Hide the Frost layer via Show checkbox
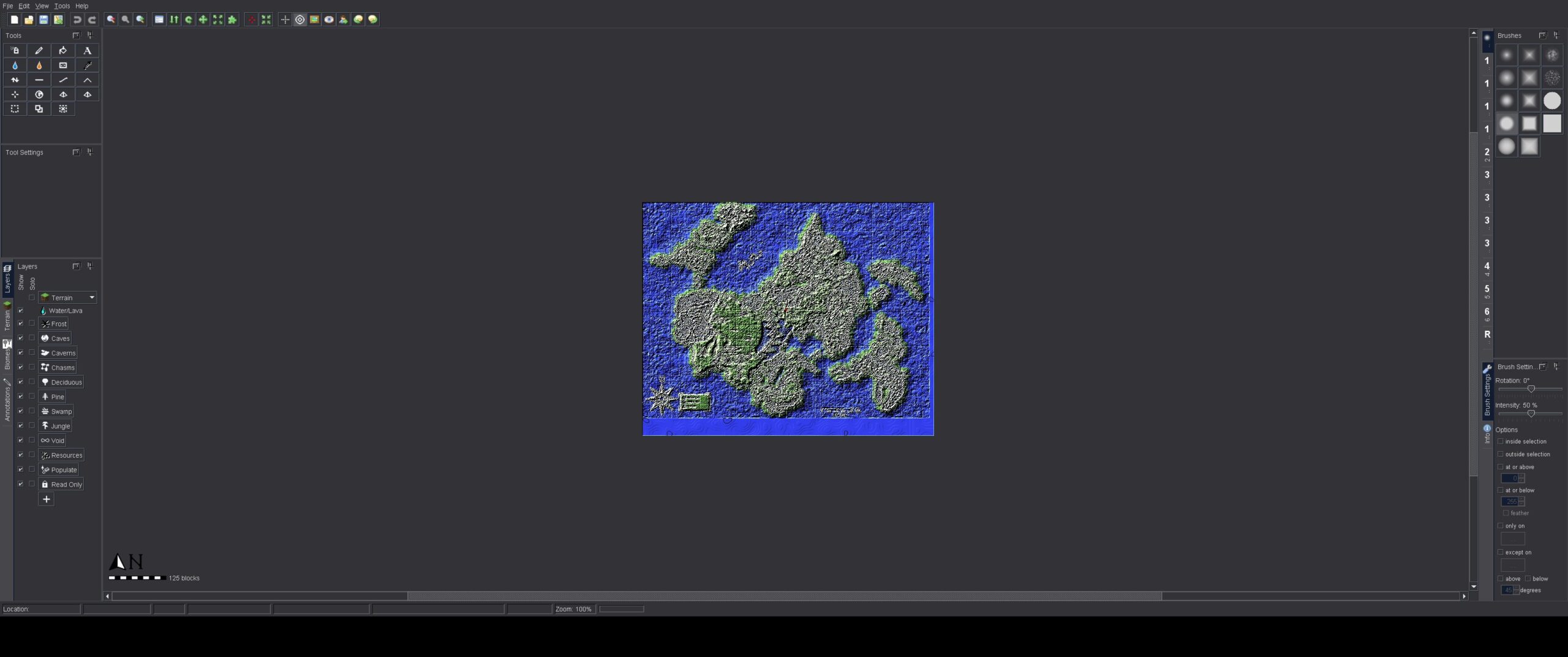Viewport: 1568px width, 657px height. pos(20,324)
